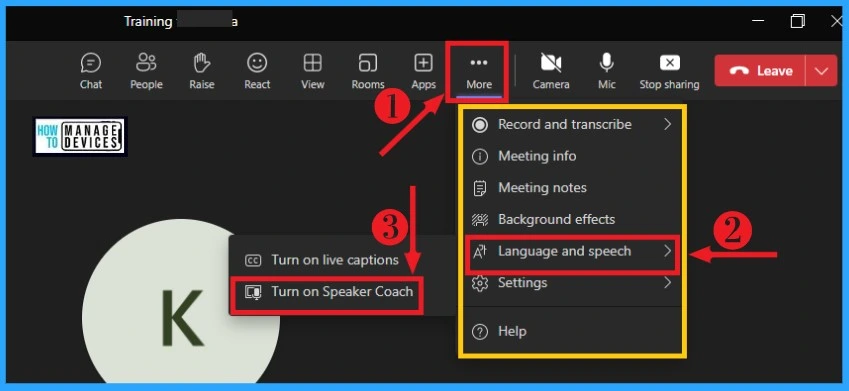849x391 pixels.
Task: Expand the Settings chevron arrow
Action: pos(668,283)
